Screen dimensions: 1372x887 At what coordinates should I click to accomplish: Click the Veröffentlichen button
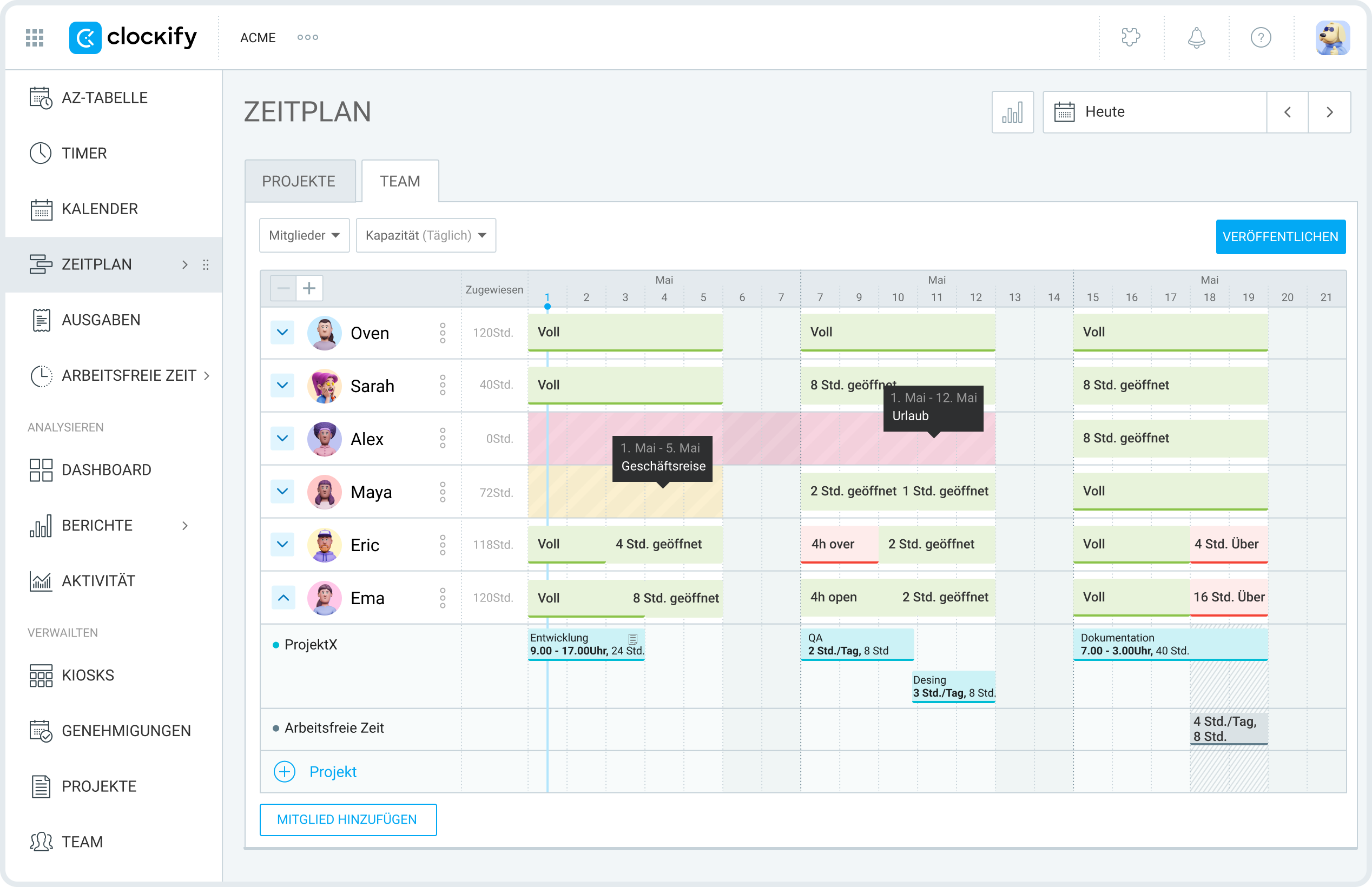tap(1281, 237)
